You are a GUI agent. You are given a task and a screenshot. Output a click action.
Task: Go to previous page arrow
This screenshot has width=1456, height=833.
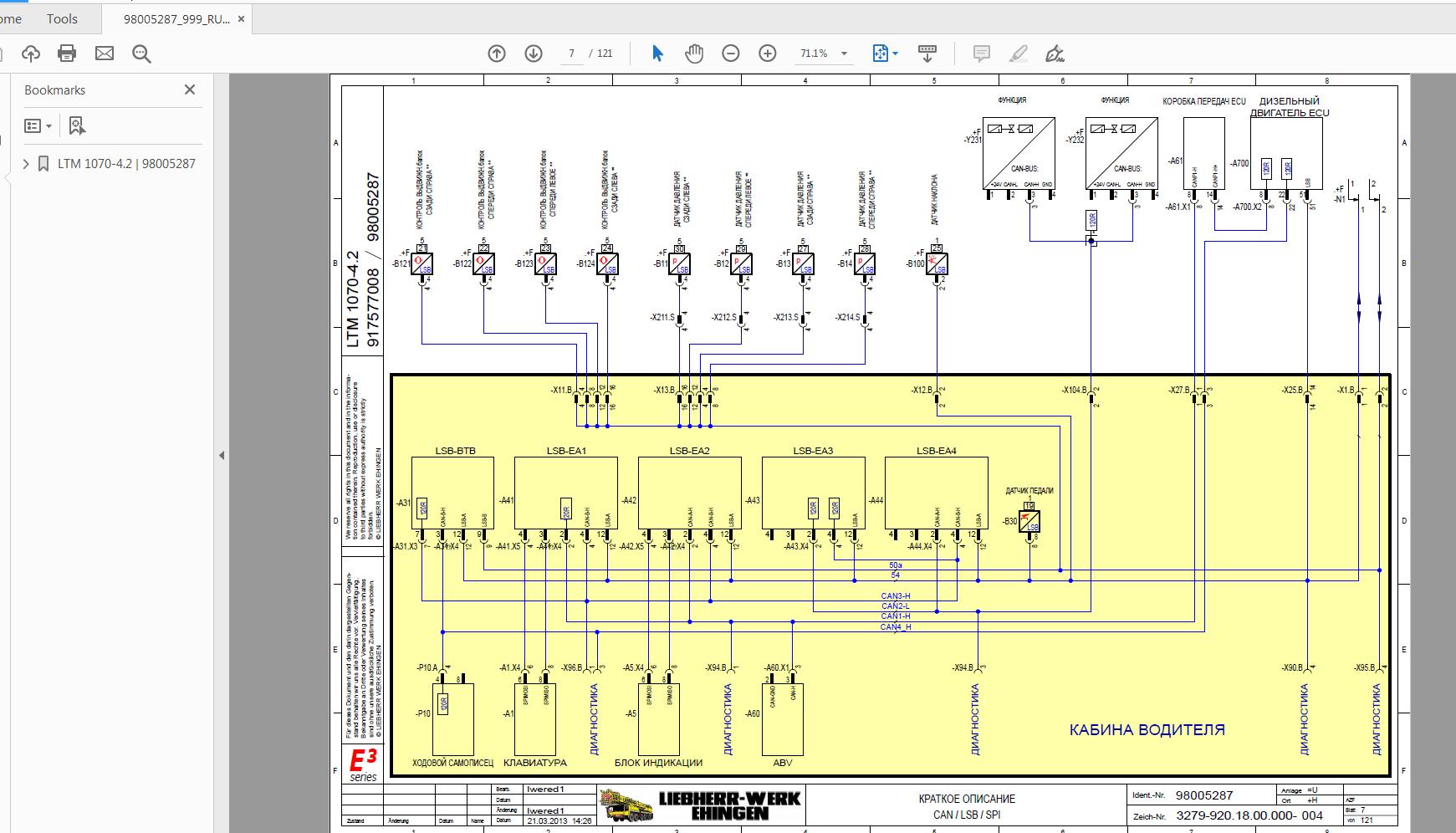[497, 54]
